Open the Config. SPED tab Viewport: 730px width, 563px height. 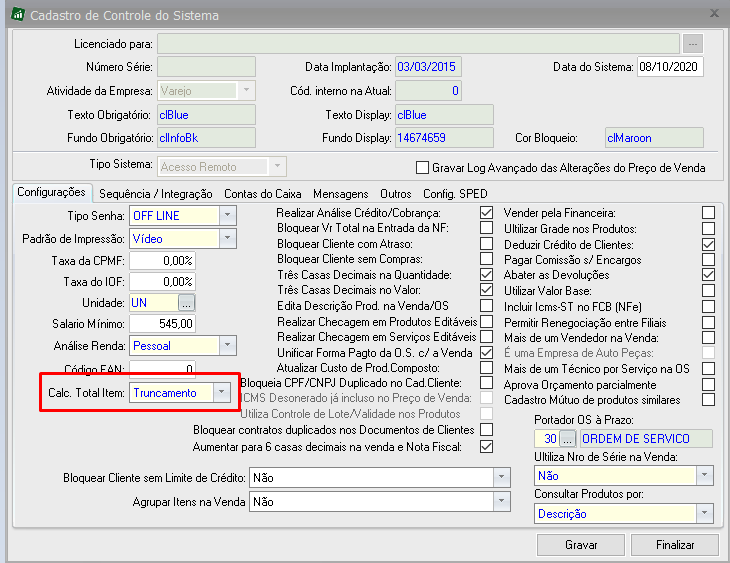455,194
